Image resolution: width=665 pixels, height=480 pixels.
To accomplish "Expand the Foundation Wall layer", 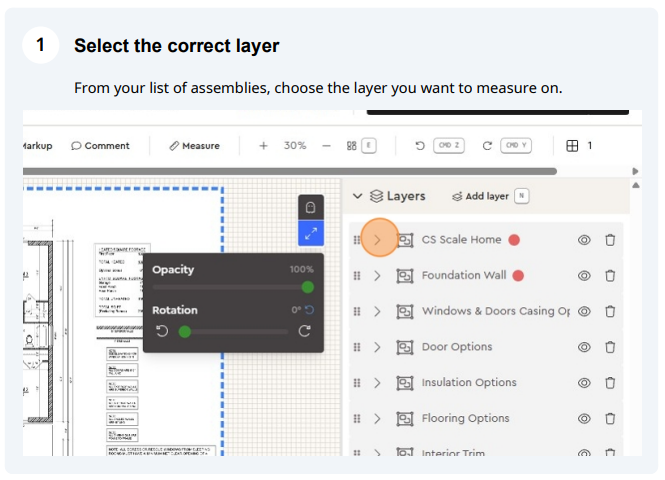I will pyautogui.click(x=377, y=276).
